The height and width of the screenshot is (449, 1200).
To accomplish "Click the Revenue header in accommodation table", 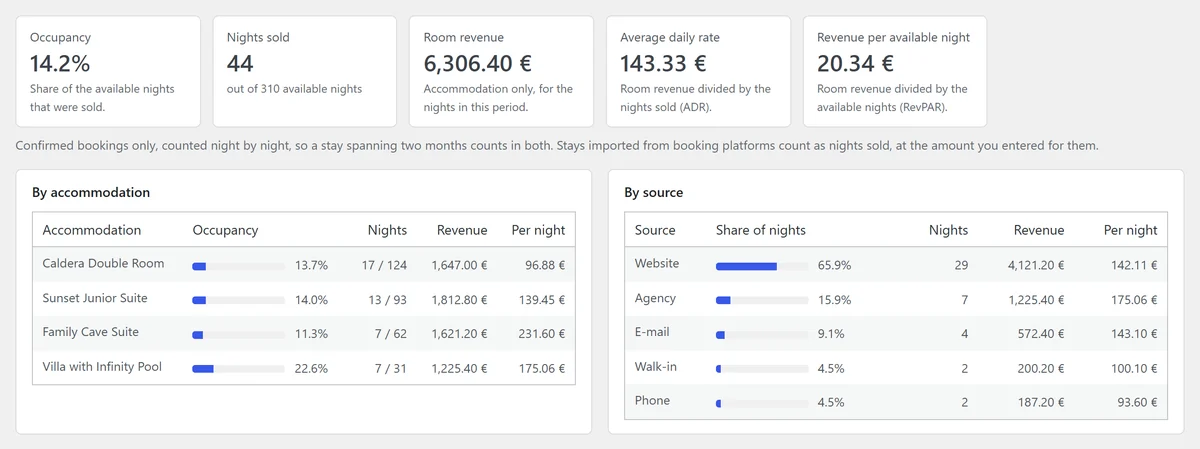I will coord(462,230).
